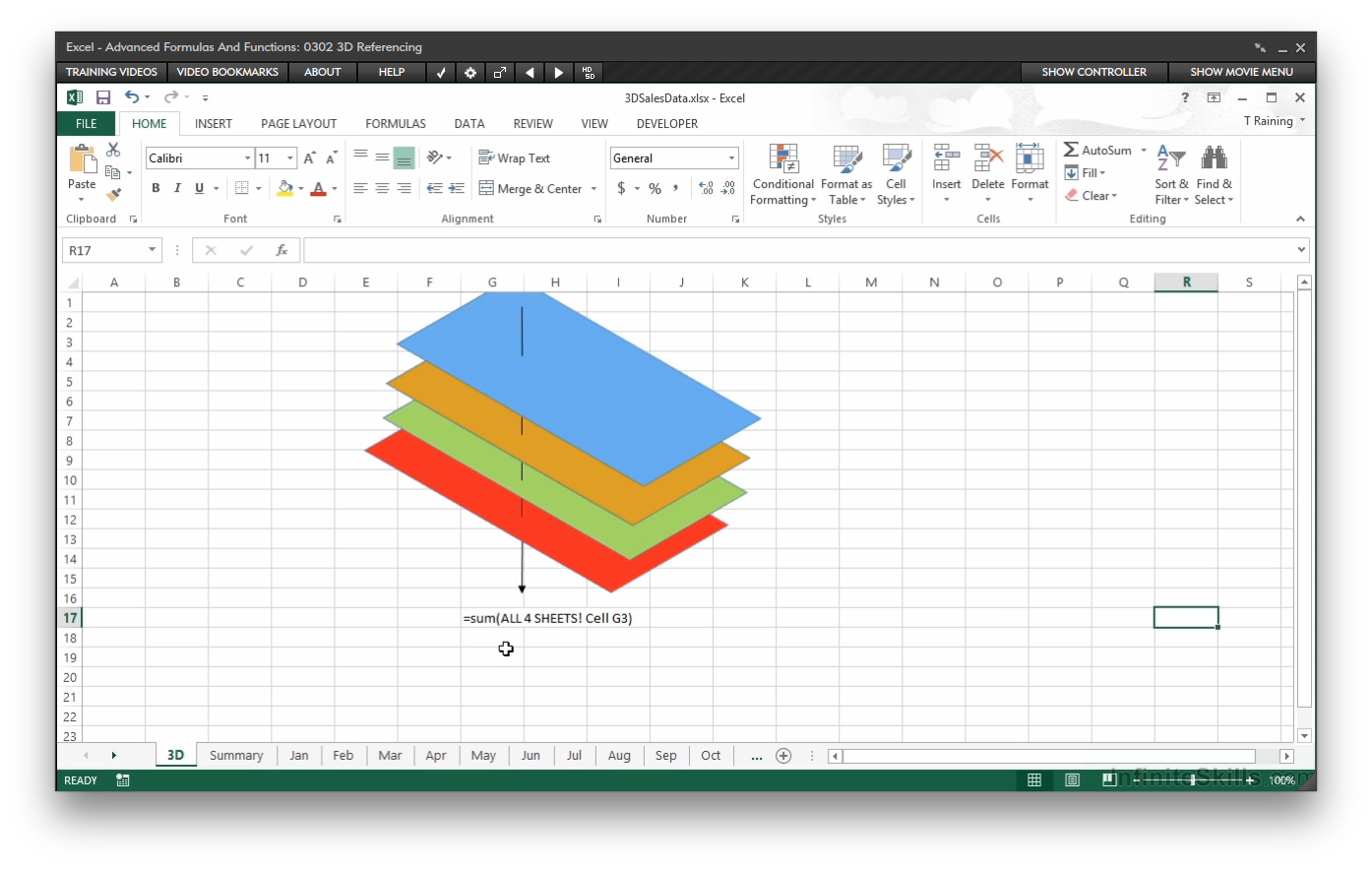Image resolution: width=1372 pixels, height=870 pixels.
Task: Expand the borders dropdown arrow
Action: [259, 188]
